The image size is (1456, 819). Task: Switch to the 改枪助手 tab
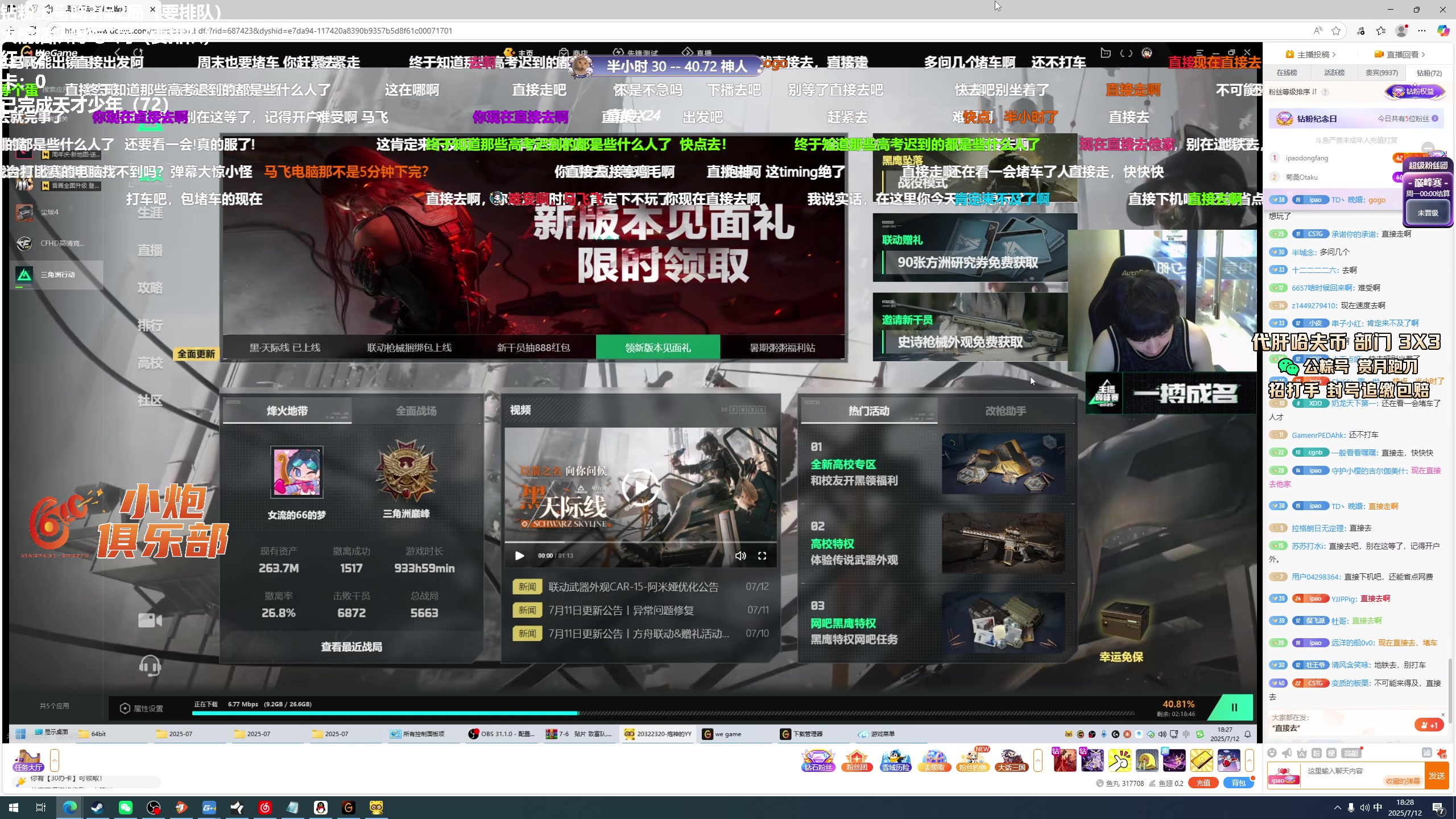(x=1006, y=411)
